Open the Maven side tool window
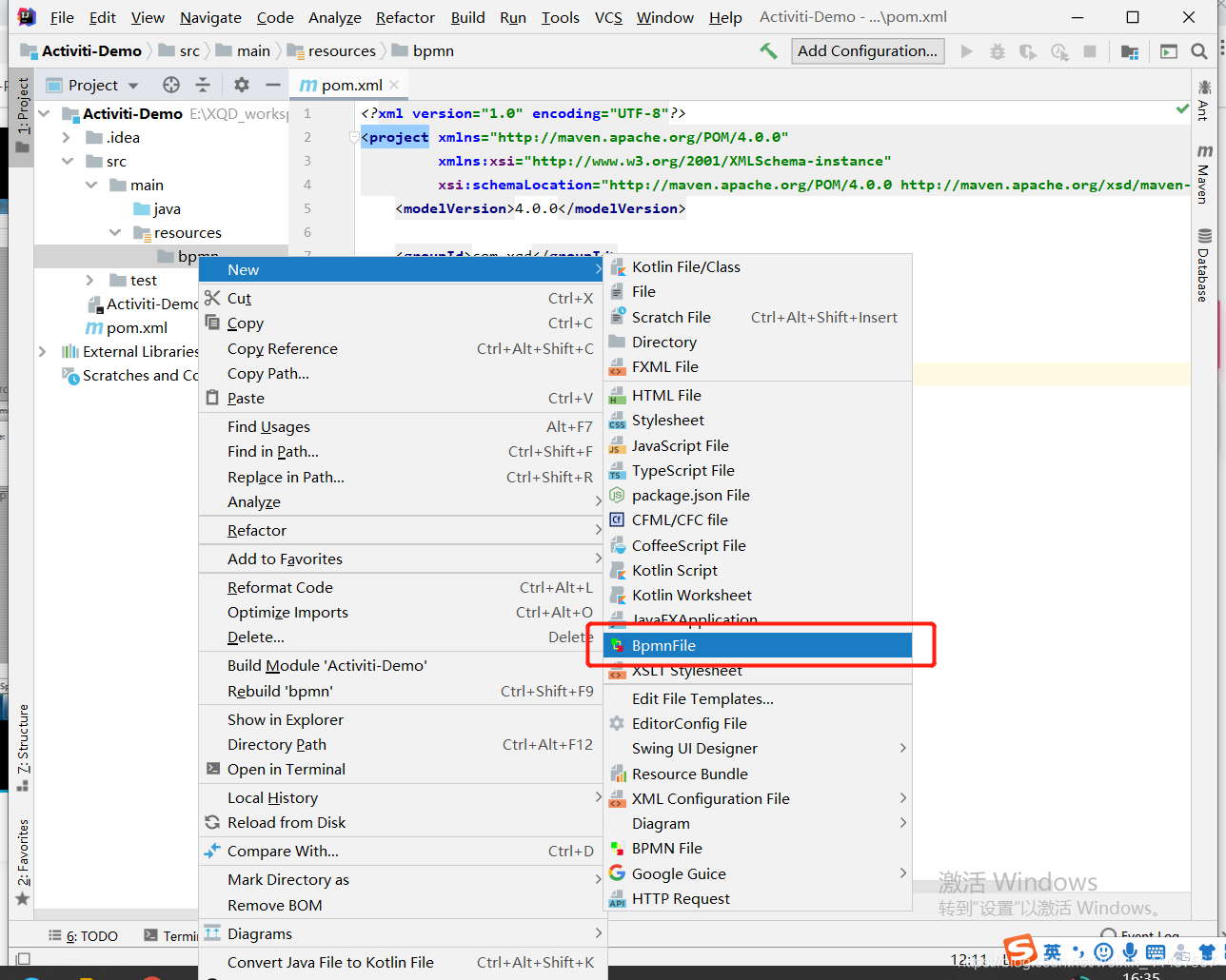The height and width of the screenshot is (980, 1226). click(x=1204, y=174)
